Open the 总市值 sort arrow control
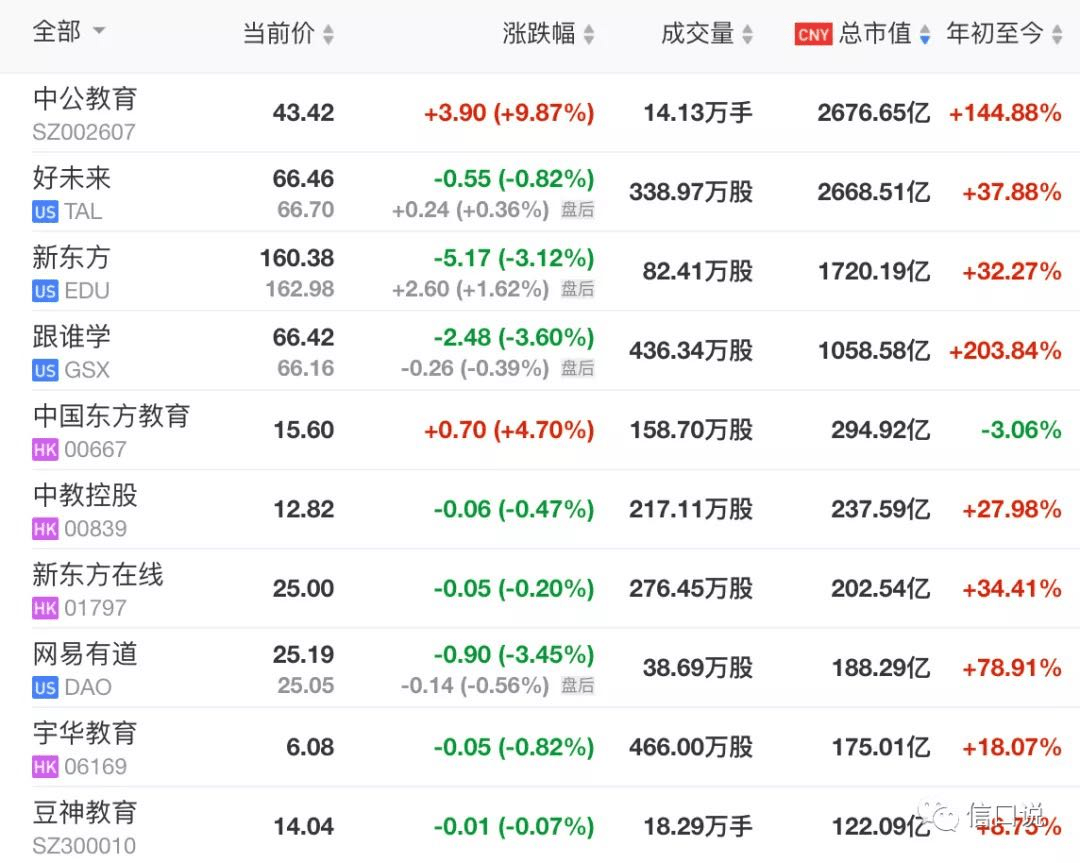Viewport: 1080px width, 863px height. pyautogui.click(x=925, y=33)
